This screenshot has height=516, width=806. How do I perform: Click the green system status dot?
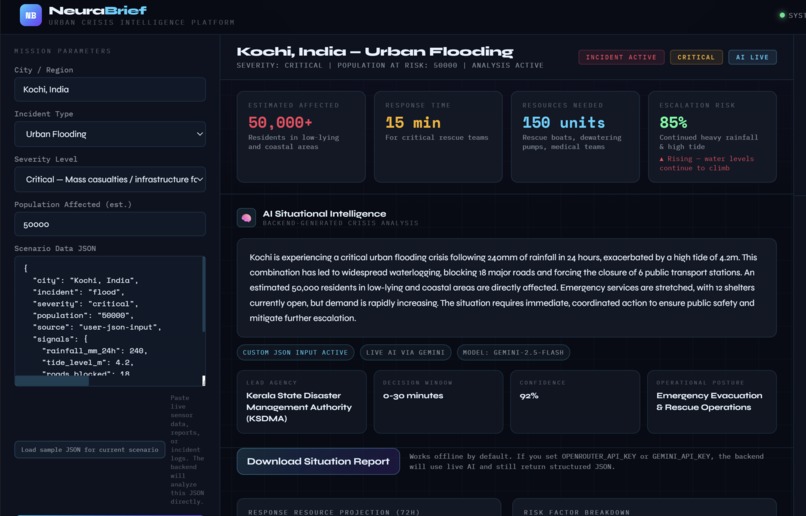[x=782, y=15]
